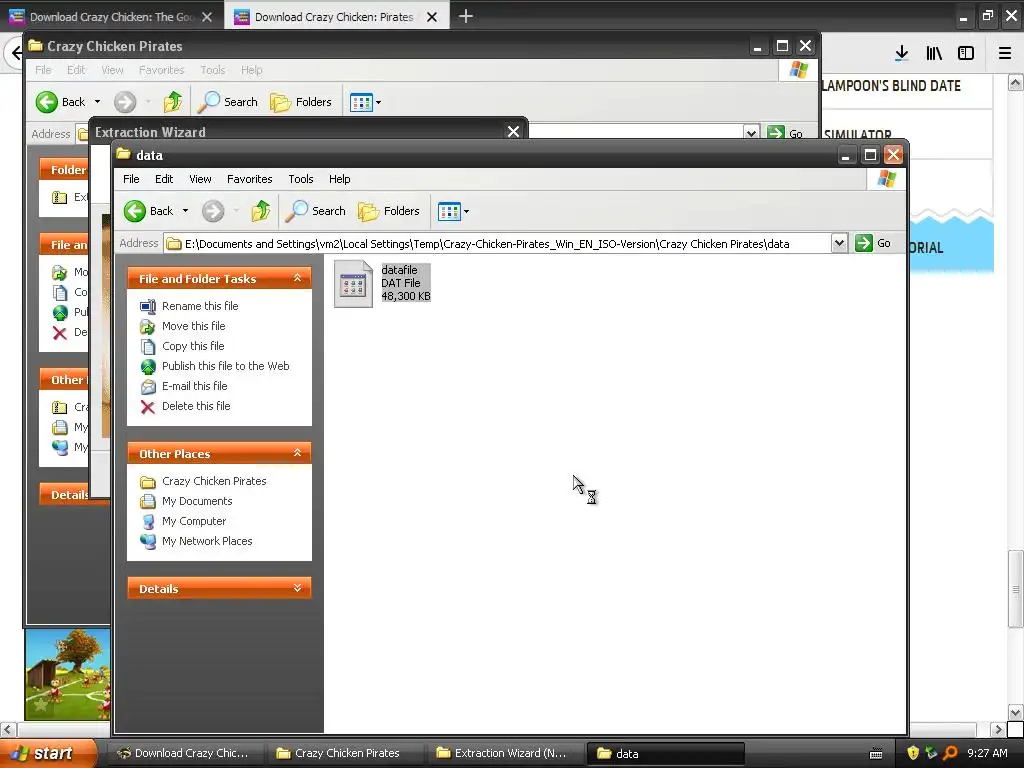The height and width of the screenshot is (768, 1024).
Task: Open Views dropdown arrow in data window
Action: 466,211
